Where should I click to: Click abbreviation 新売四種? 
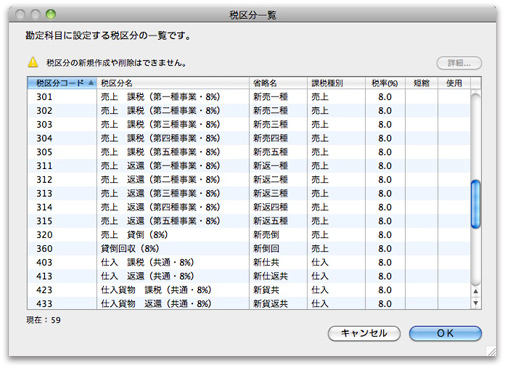coord(270,138)
